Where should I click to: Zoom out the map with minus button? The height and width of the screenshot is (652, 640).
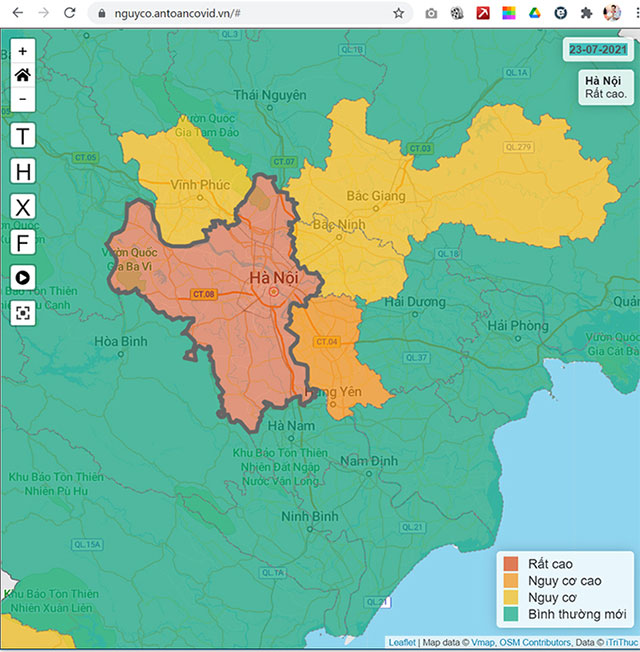(x=22, y=99)
